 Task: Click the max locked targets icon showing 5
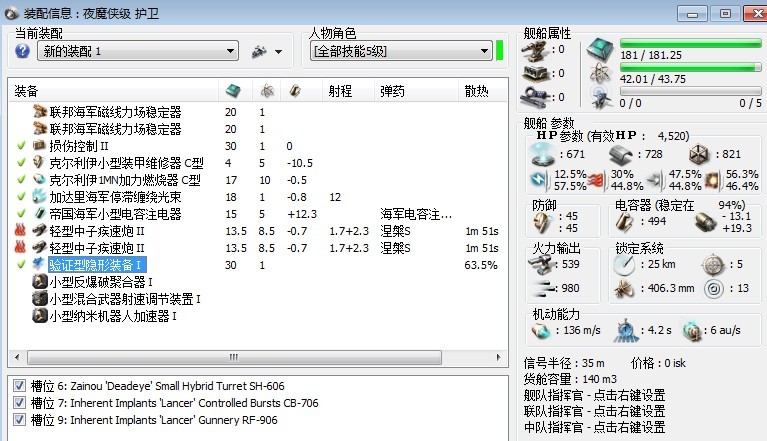[713, 265]
